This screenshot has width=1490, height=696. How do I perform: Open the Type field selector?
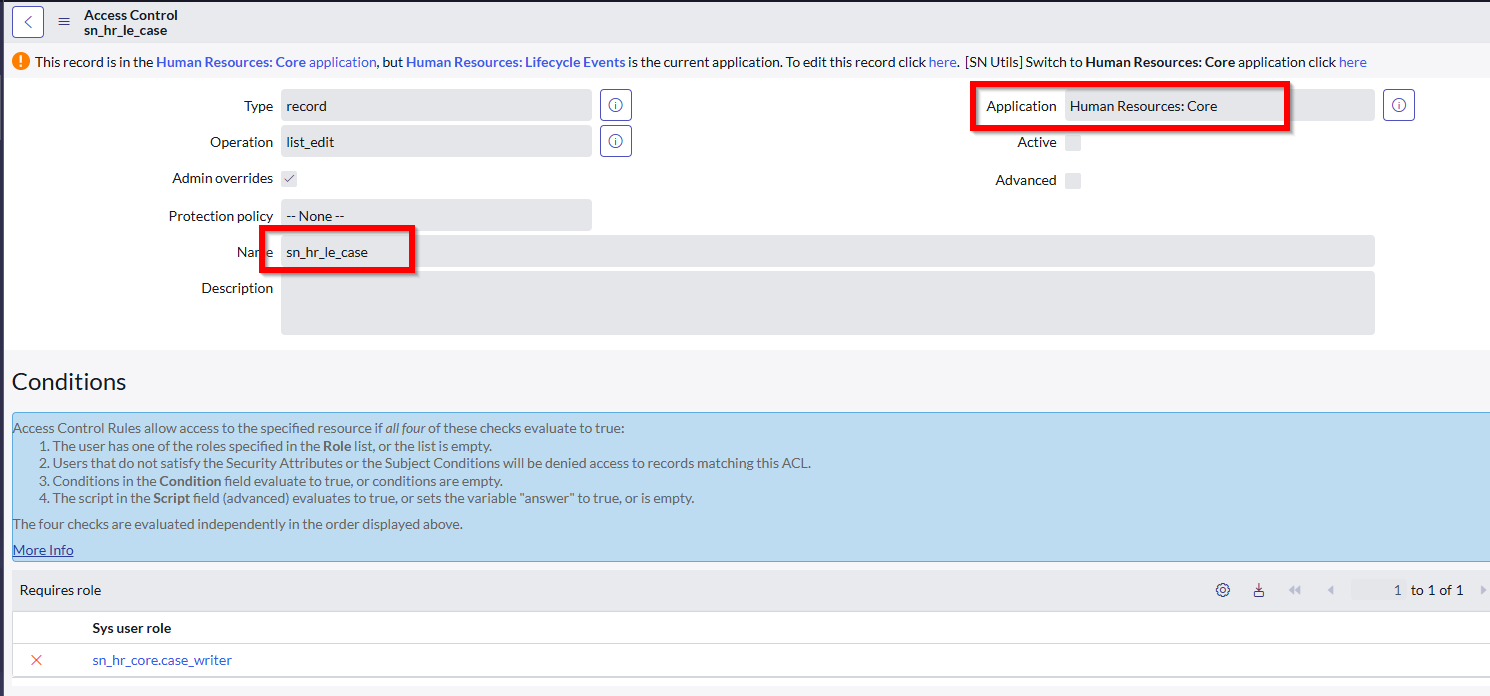point(435,105)
